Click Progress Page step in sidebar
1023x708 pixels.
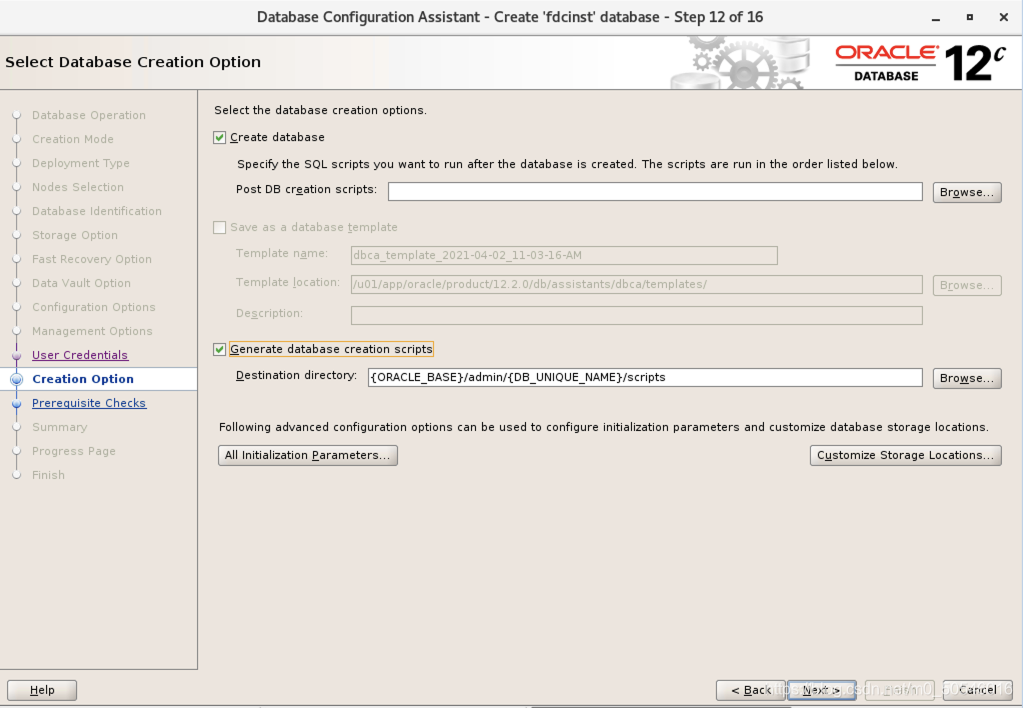click(x=74, y=451)
